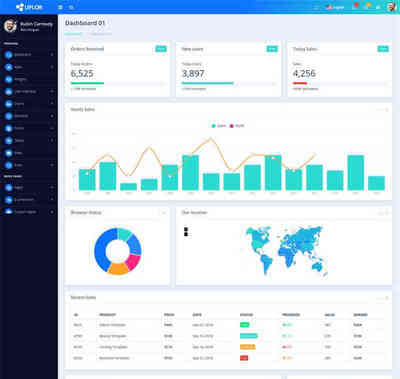Image resolution: width=400 pixels, height=379 pixels.
Task: Click the Recent Sales card options icon
Action: 387,298
